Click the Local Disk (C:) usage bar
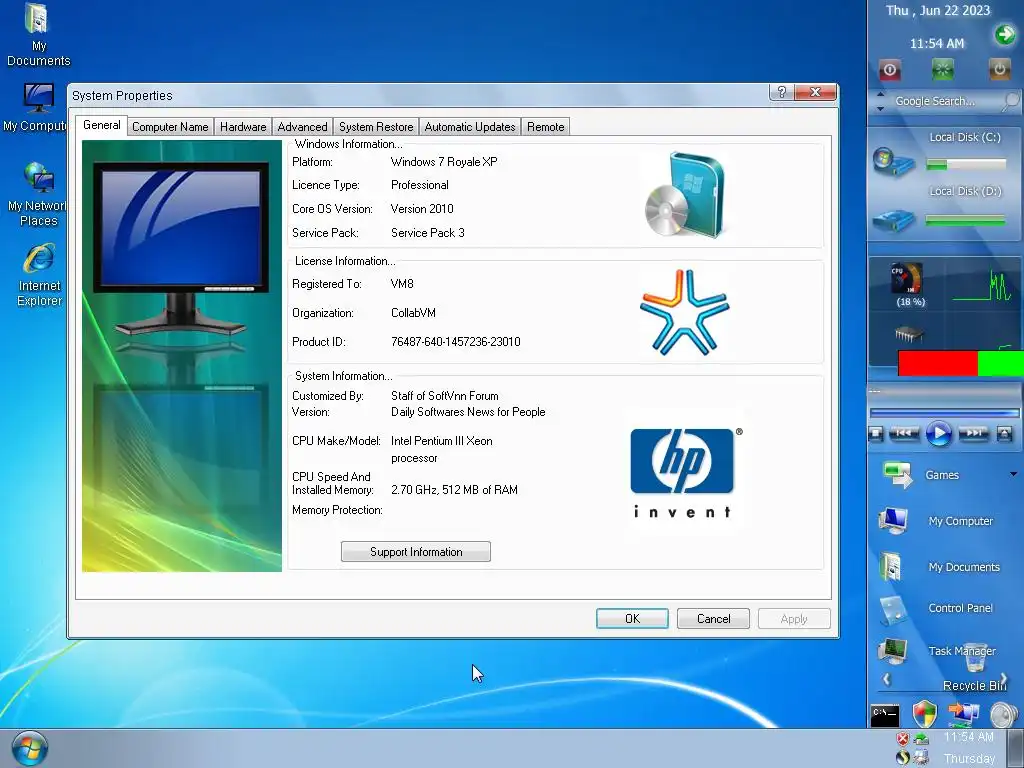This screenshot has height=768, width=1024. tap(966, 165)
